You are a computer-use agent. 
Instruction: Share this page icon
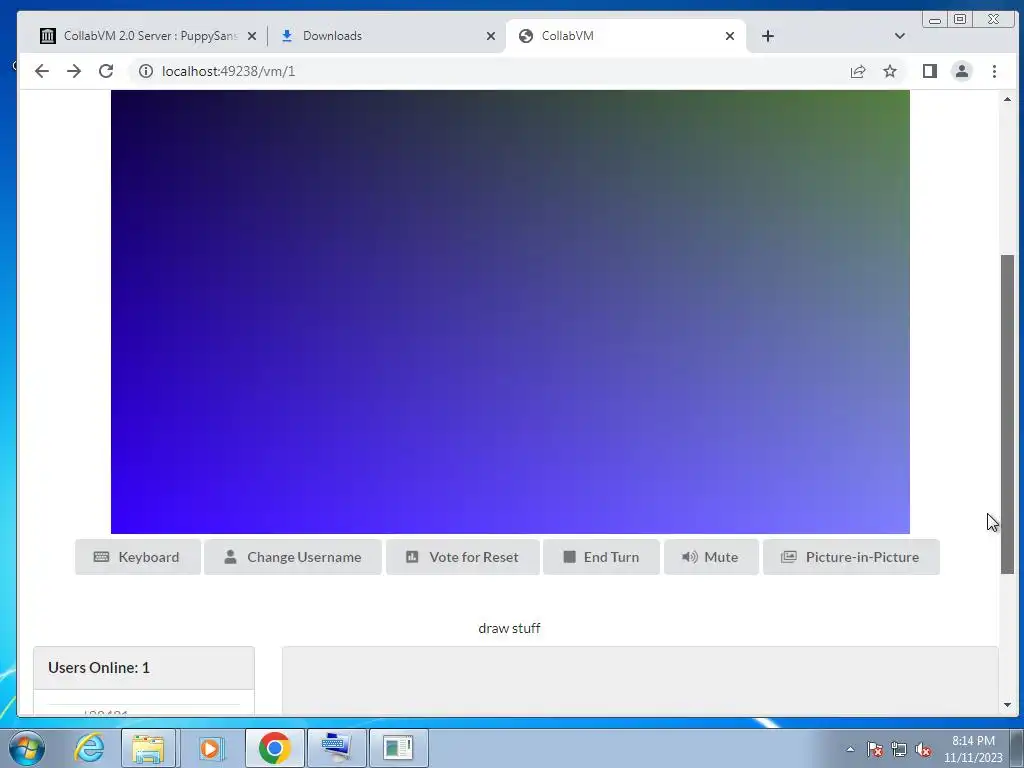click(x=858, y=71)
